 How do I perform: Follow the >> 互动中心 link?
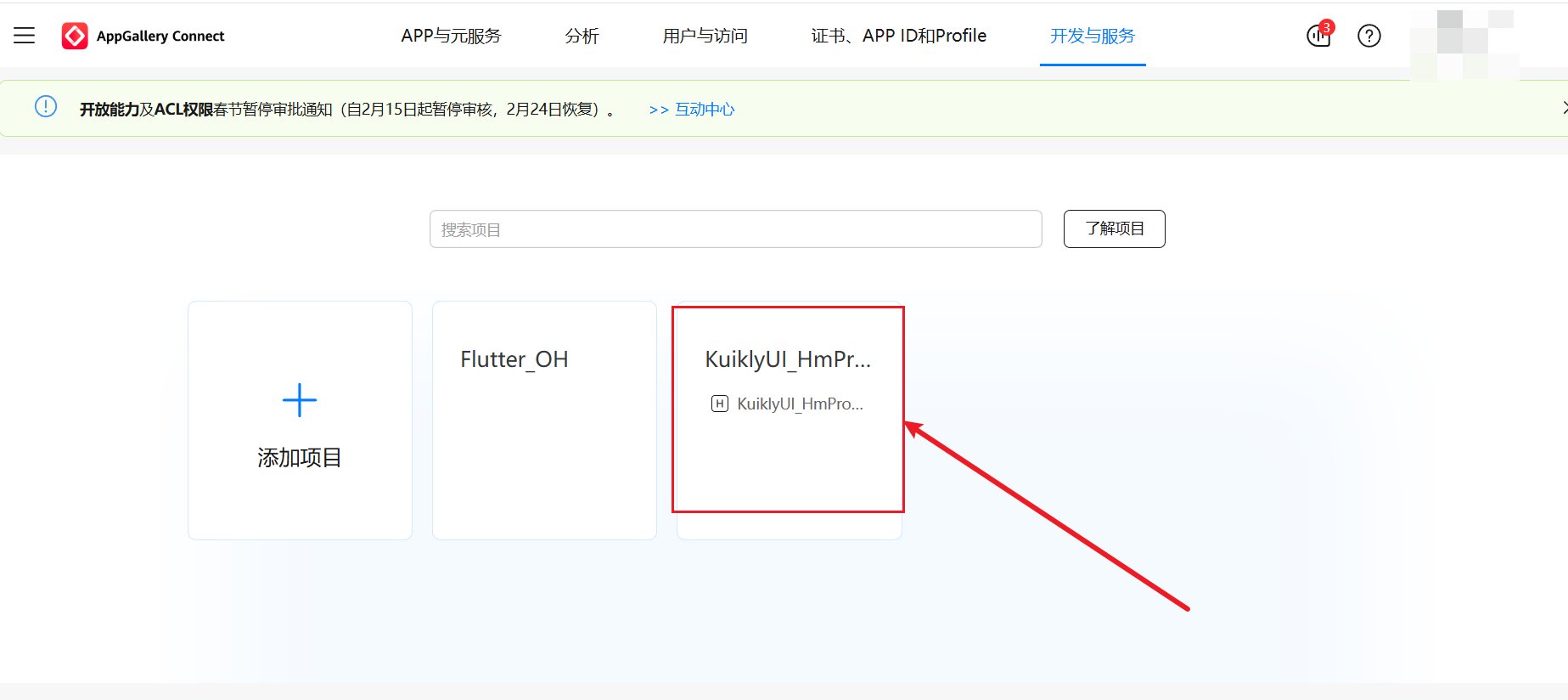(692, 110)
